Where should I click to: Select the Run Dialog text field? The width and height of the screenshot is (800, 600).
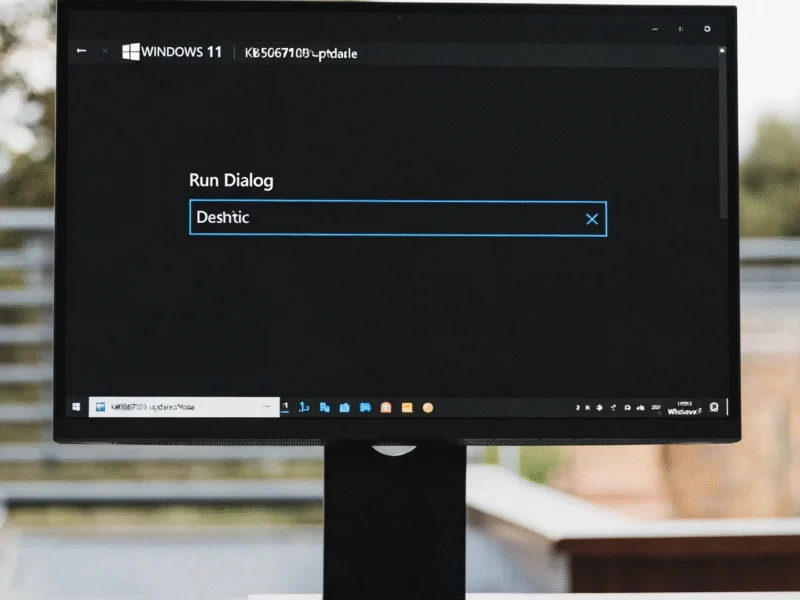(350, 218)
